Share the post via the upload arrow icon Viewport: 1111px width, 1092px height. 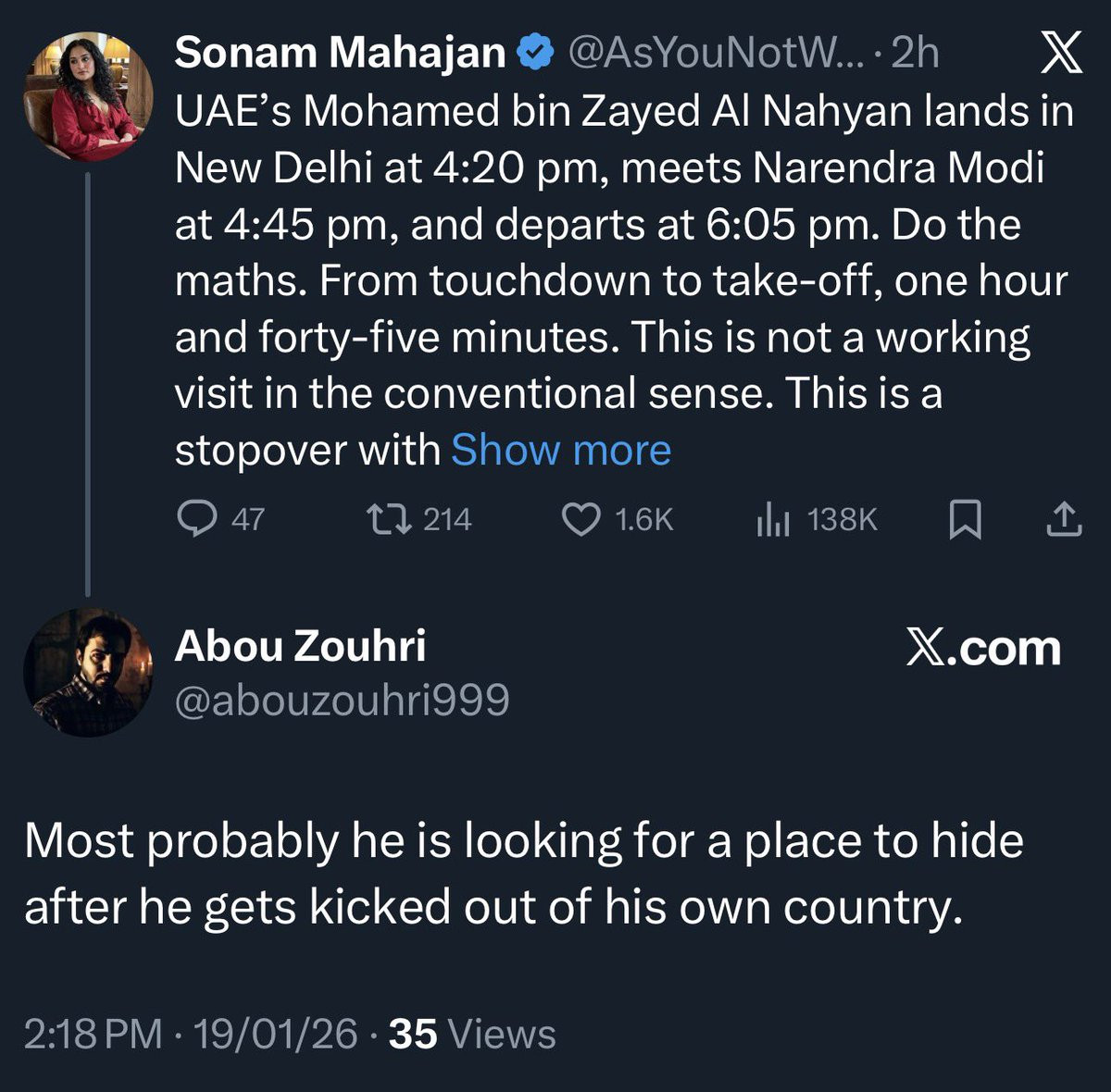click(x=1064, y=519)
